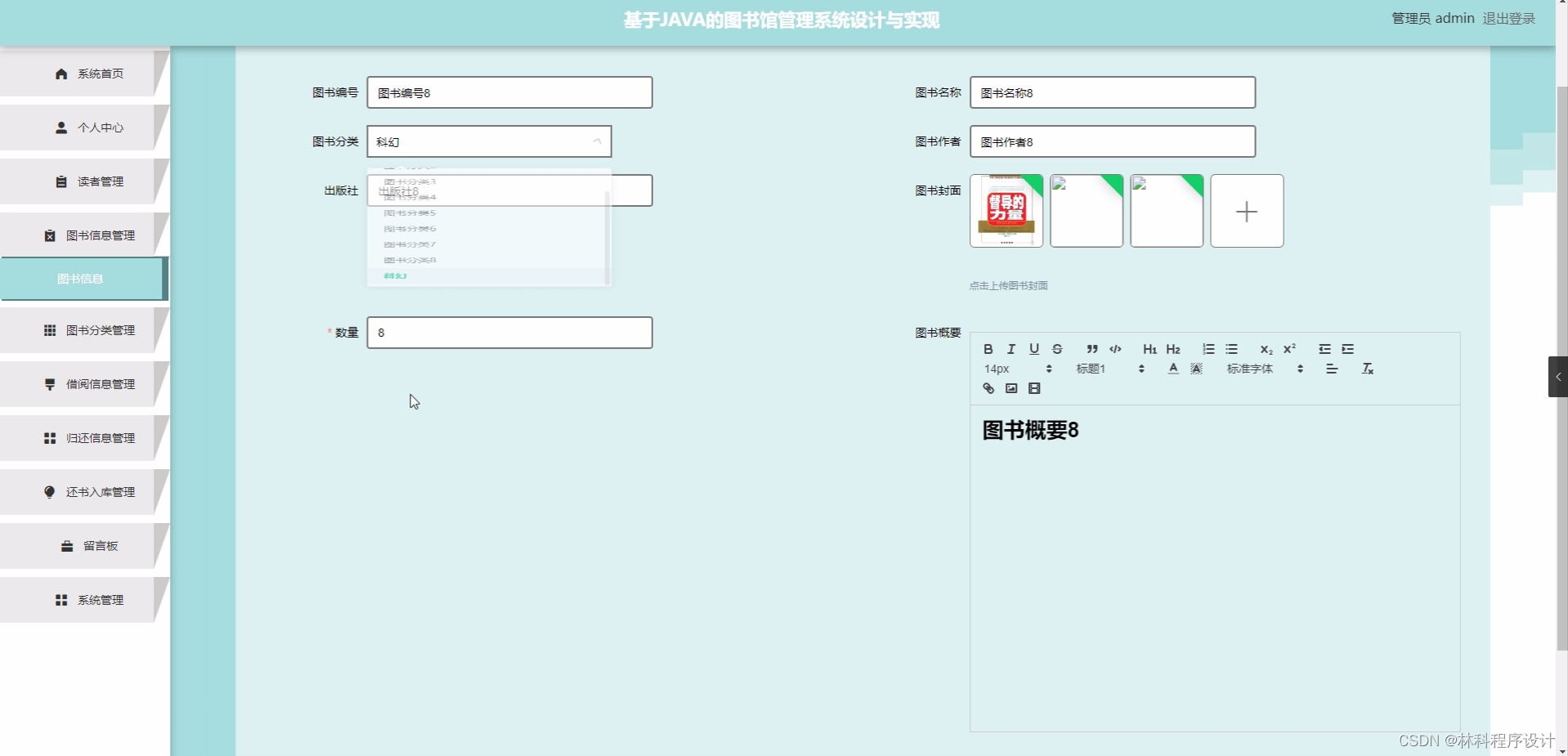The width and height of the screenshot is (1568, 756).
Task: Insert a hyperlink in editor
Action: (988, 388)
